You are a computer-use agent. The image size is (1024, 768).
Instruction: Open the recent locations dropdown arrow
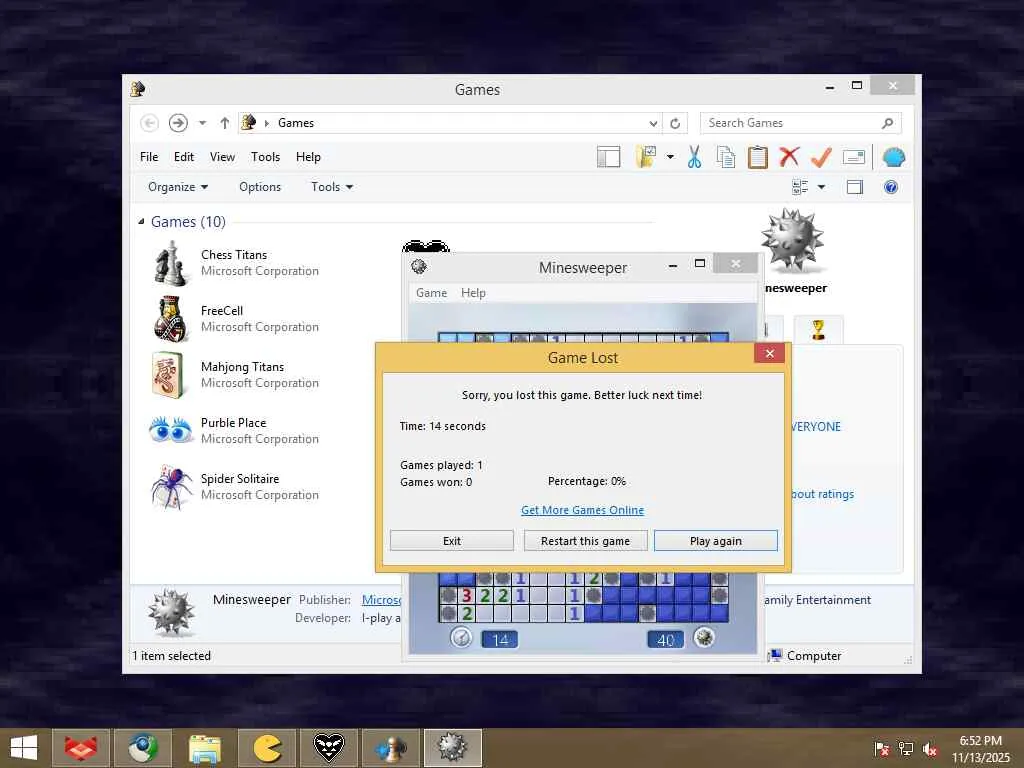pyautogui.click(x=202, y=123)
